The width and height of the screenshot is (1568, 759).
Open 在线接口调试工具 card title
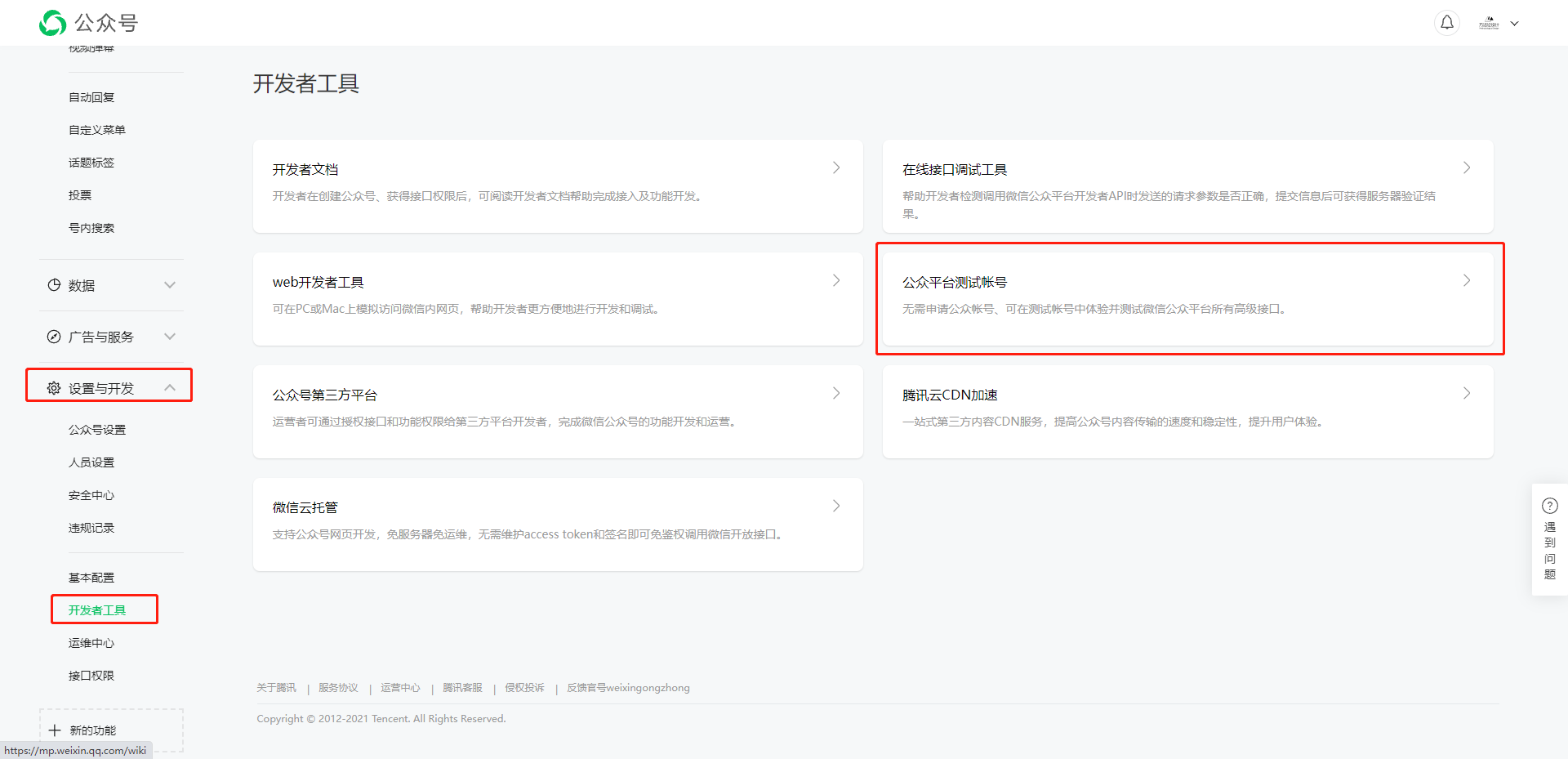pos(955,169)
